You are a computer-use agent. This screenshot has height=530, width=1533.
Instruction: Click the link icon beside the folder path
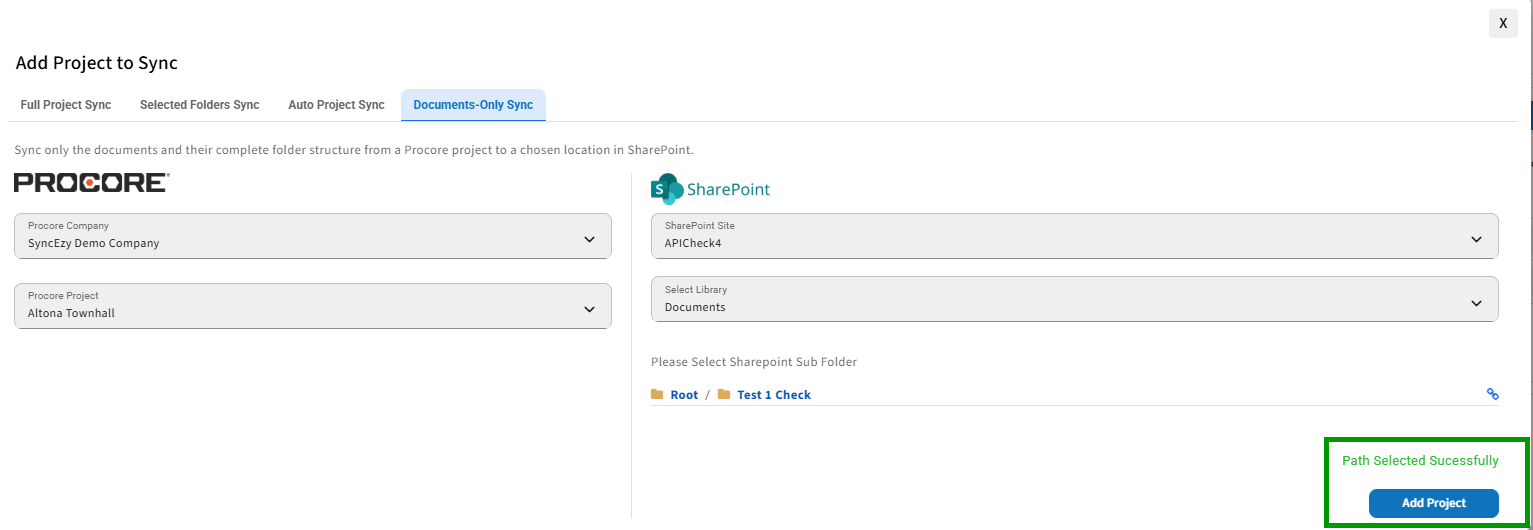click(1493, 395)
